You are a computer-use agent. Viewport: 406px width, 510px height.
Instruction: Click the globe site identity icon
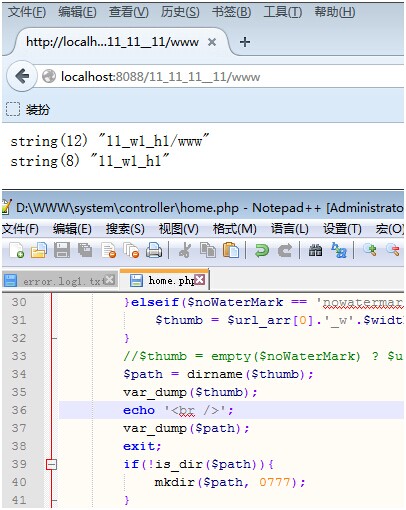tap(49, 76)
